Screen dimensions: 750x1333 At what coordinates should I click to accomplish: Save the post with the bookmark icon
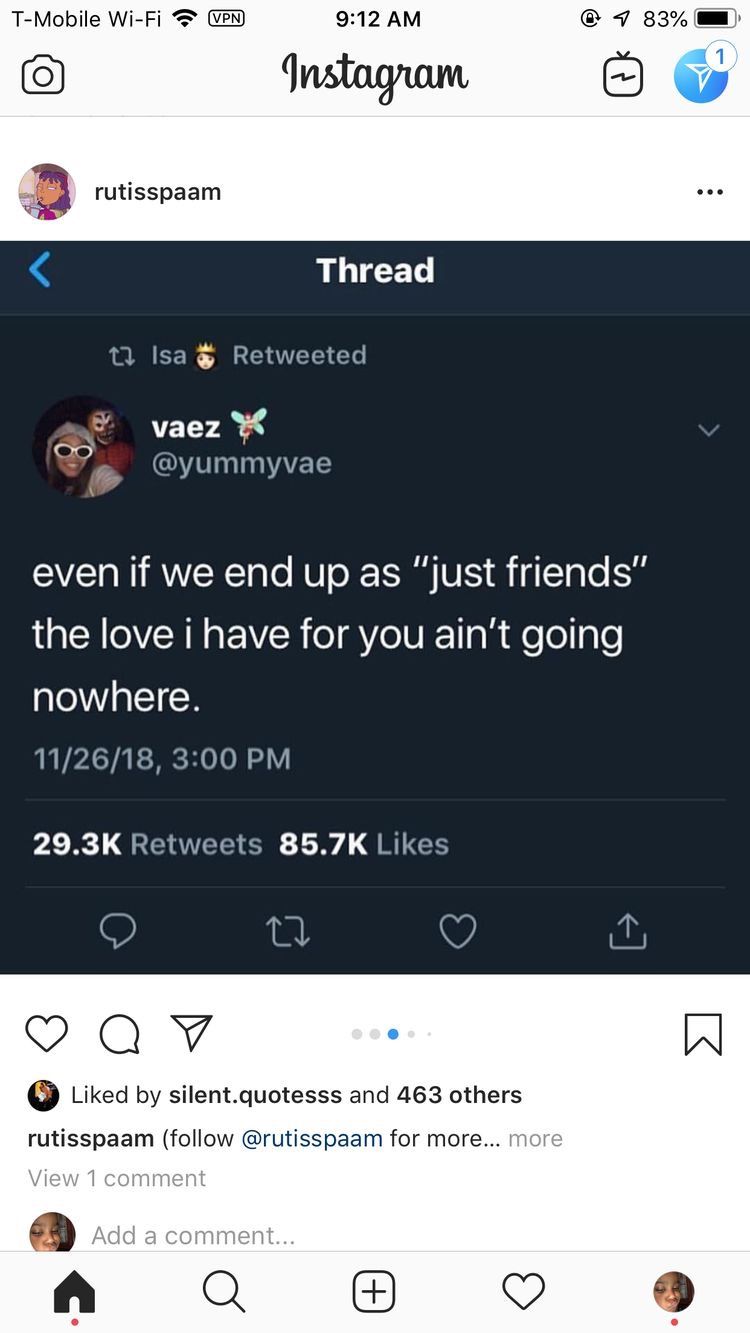click(x=703, y=1035)
